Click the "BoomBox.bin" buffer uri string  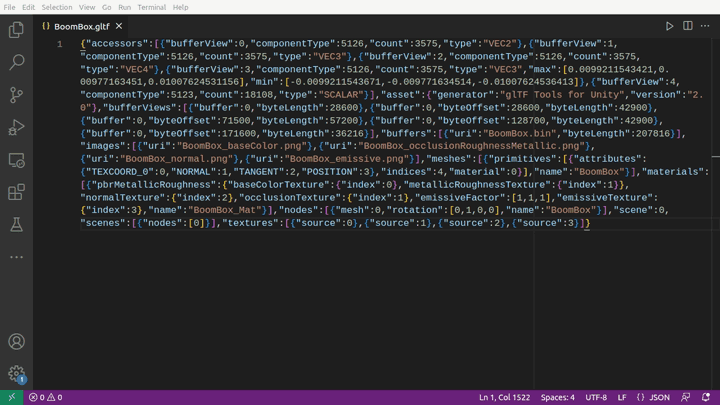click(520, 134)
